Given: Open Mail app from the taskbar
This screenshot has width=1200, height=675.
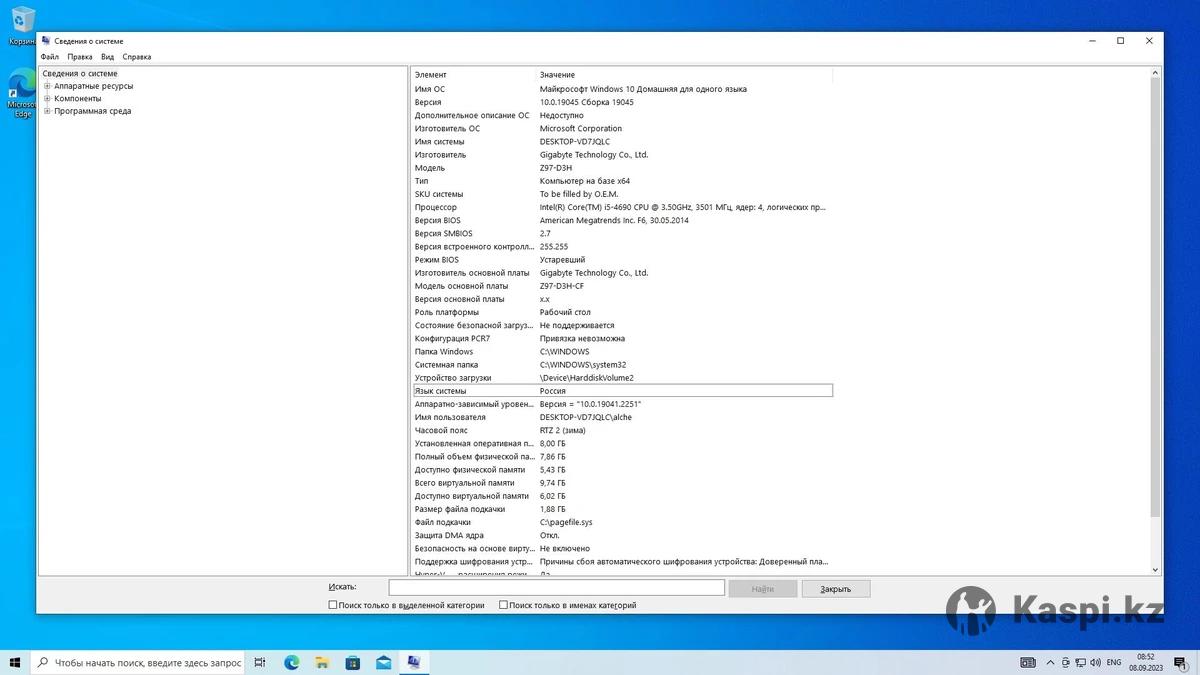Looking at the screenshot, I should 383,662.
